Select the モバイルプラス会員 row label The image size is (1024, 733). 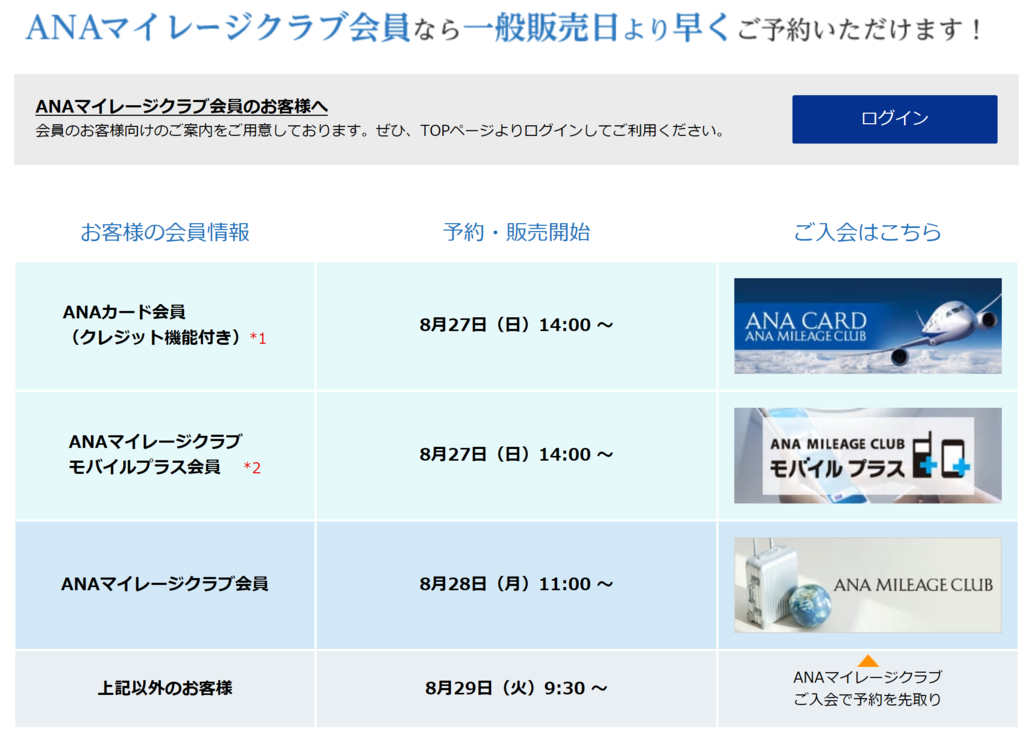click(165, 454)
